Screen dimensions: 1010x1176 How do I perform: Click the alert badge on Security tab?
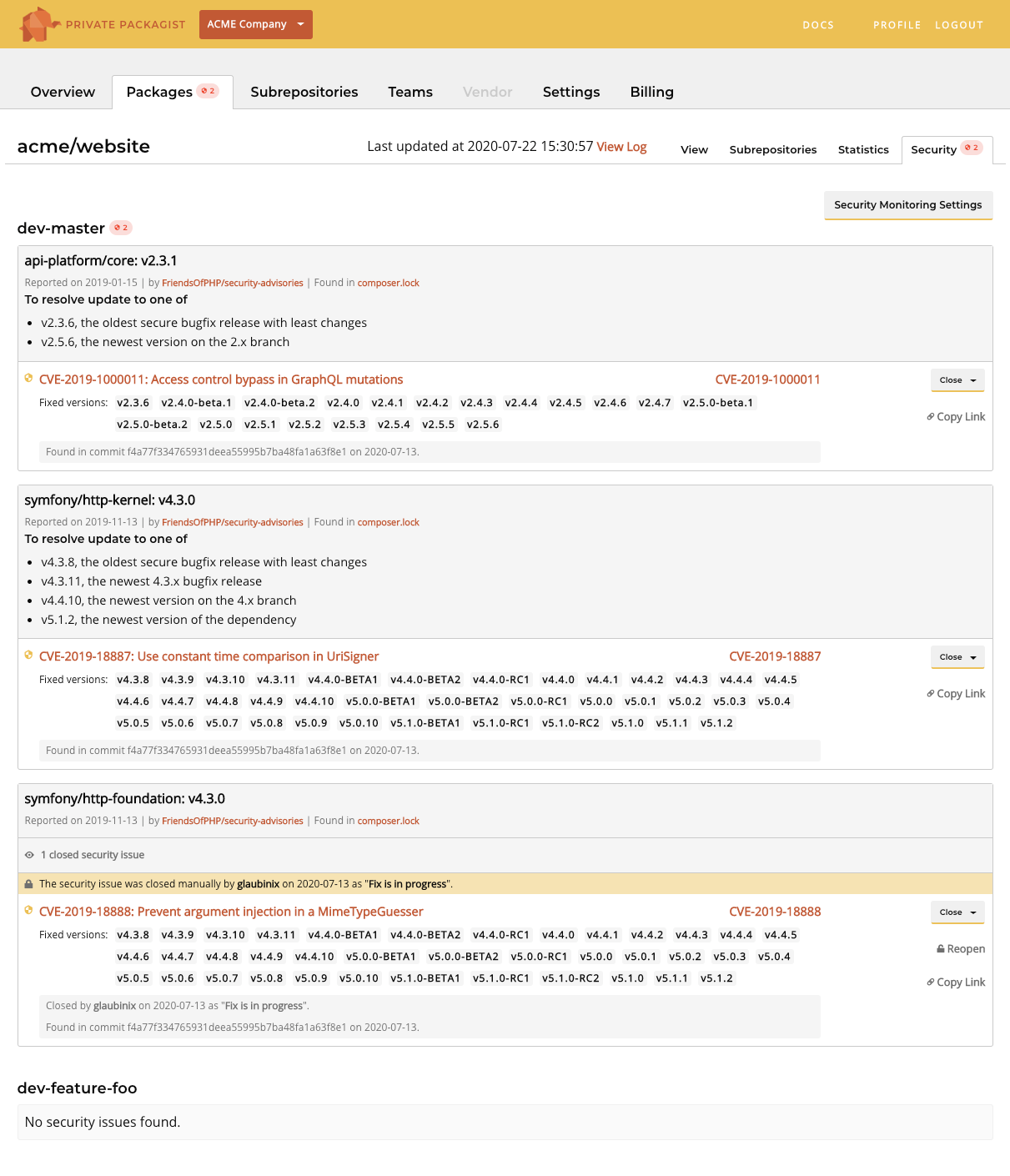[972, 148]
